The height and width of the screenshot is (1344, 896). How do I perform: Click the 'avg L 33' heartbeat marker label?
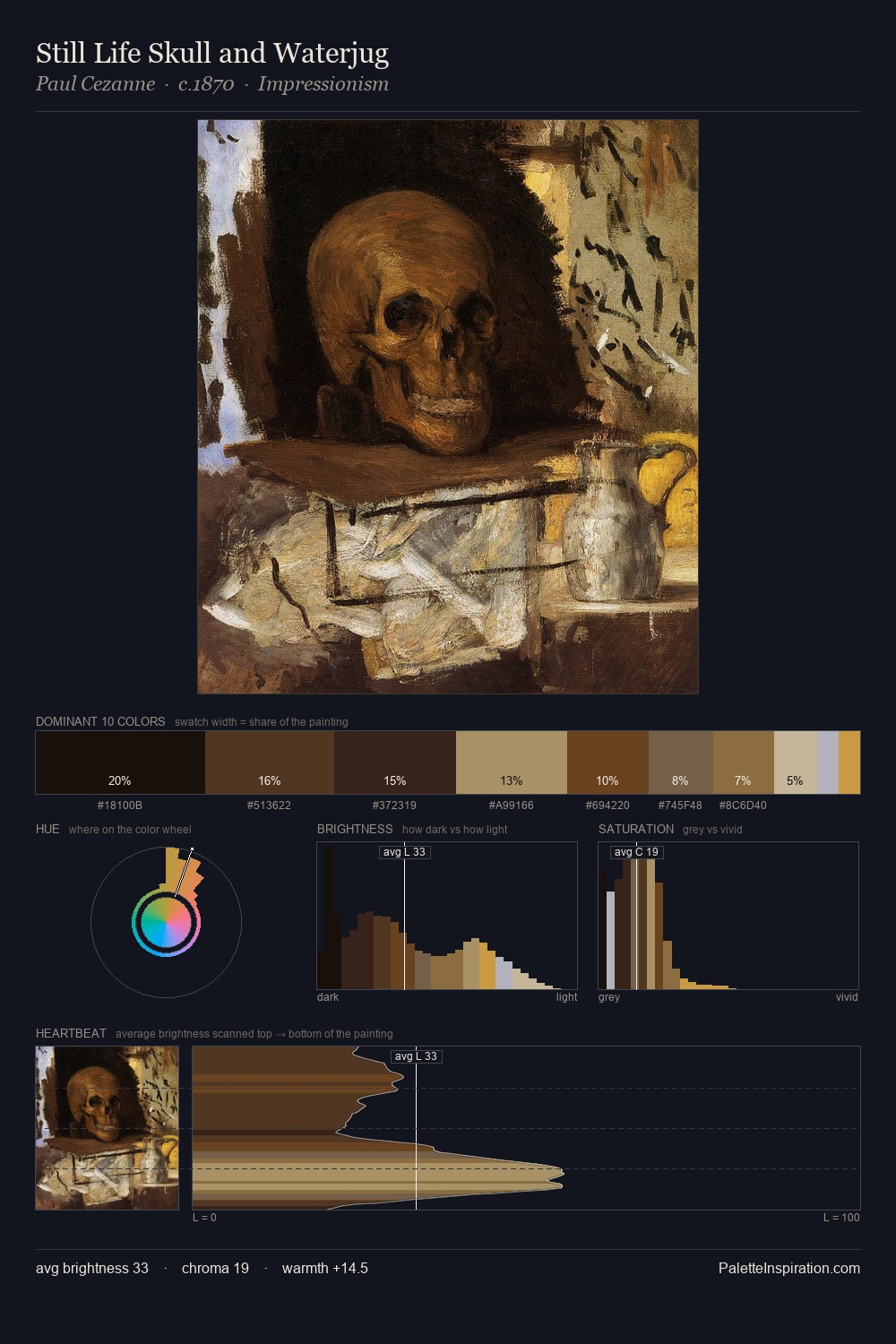(x=417, y=1056)
